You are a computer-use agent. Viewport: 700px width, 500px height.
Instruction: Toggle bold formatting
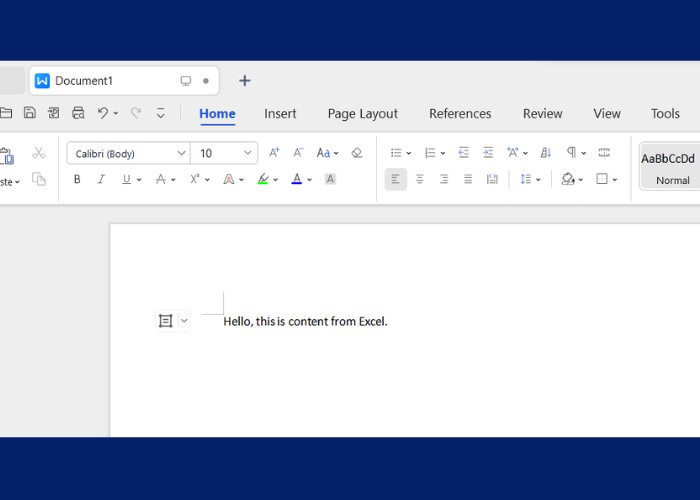(77, 179)
